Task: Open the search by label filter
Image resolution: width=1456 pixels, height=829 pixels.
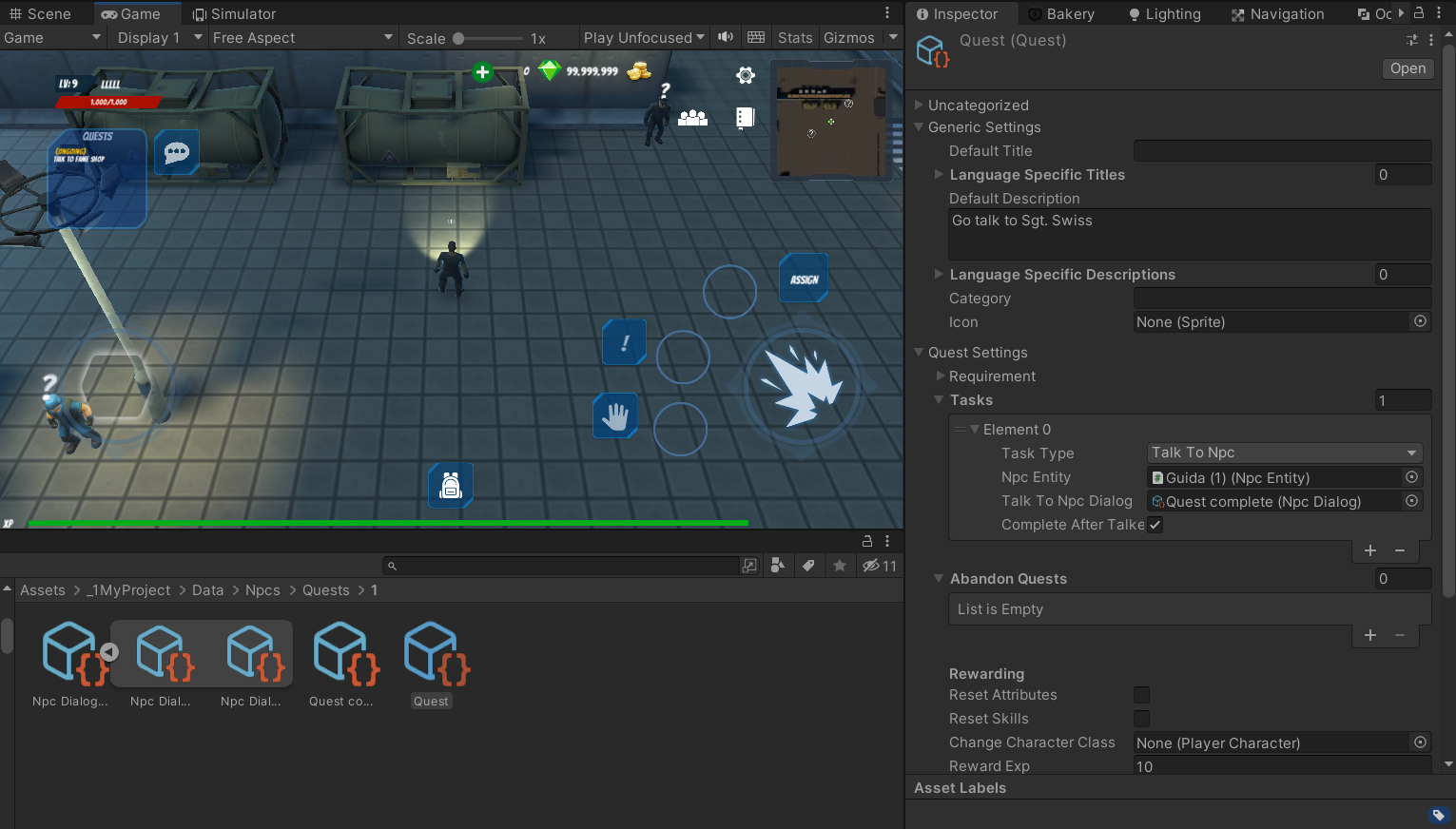Action: pyautogui.click(x=808, y=566)
